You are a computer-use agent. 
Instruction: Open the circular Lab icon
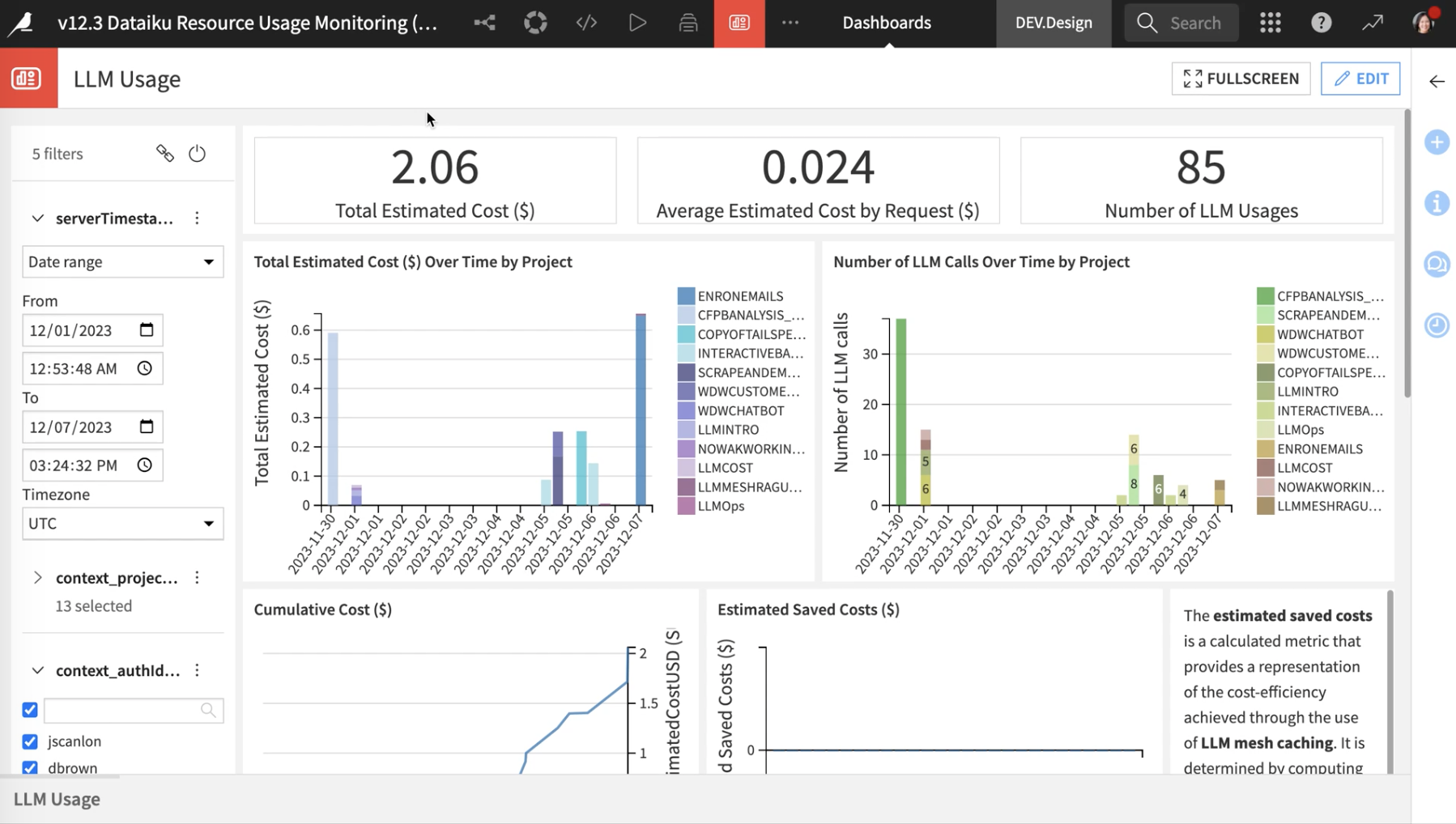[535, 23]
